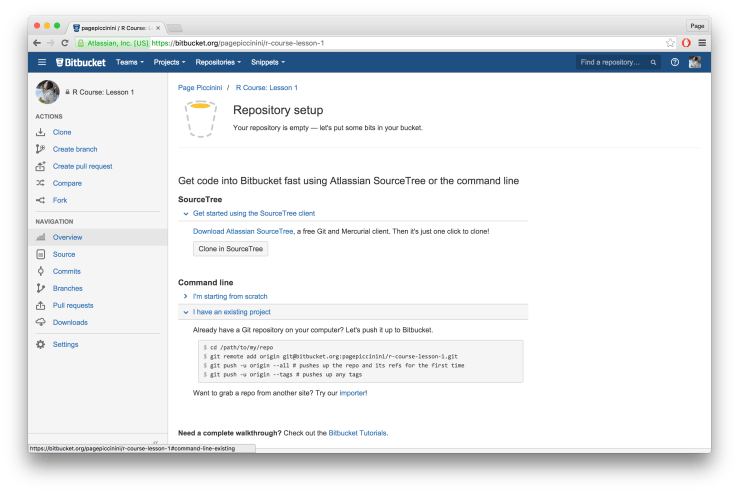
Task: Open Settings via the gear icon
Action: pyautogui.click(x=41, y=344)
